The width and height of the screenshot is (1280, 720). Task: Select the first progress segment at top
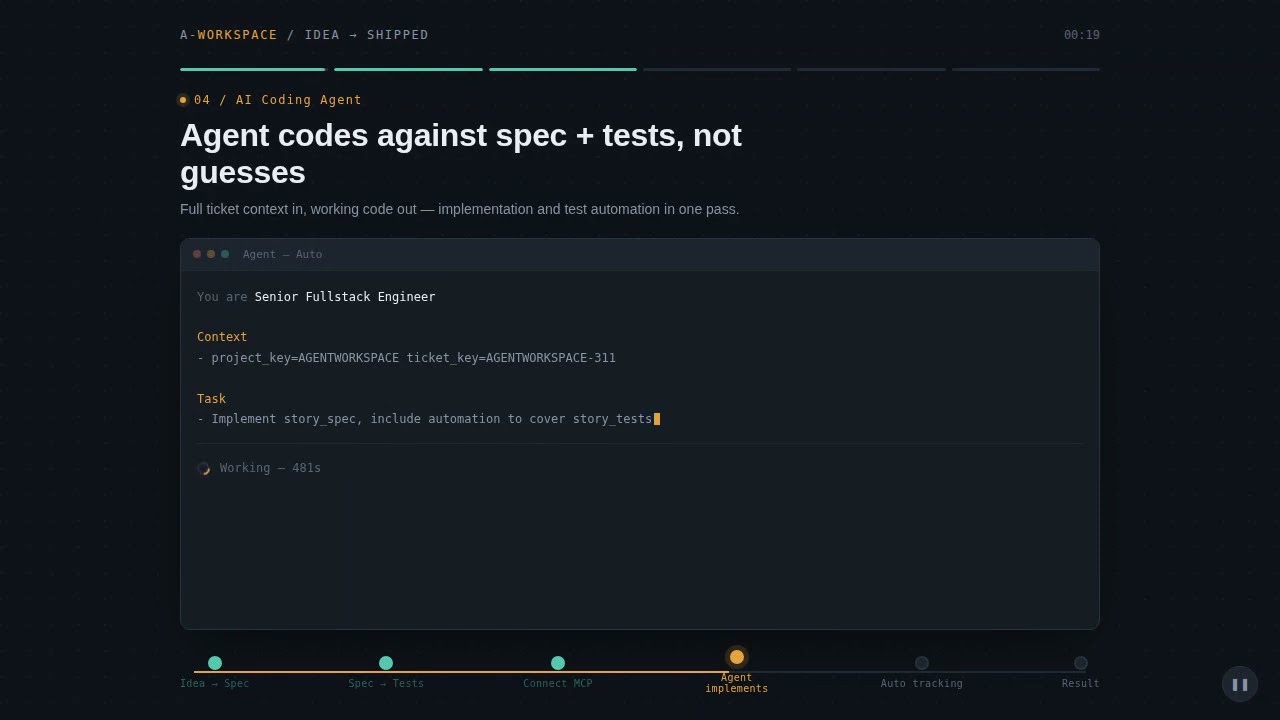pos(253,70)
